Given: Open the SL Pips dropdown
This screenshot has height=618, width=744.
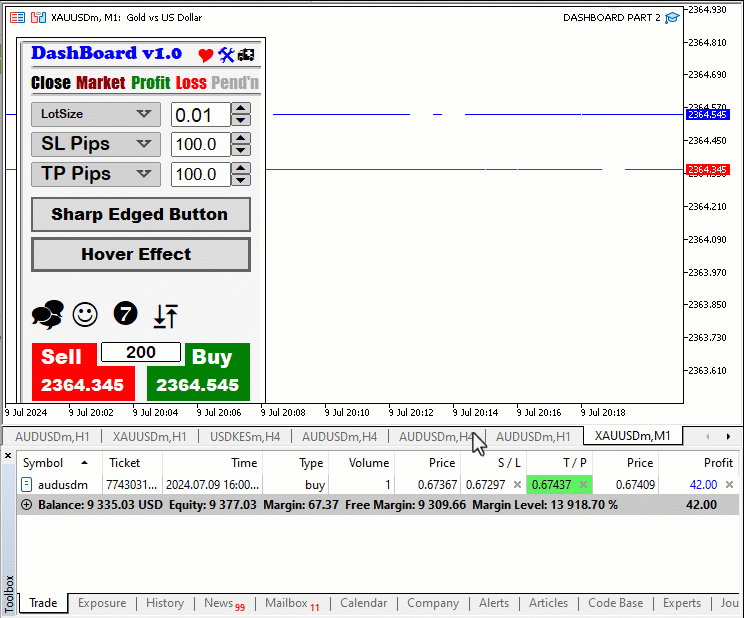Looking at the screenshot, I should tap(96, 144).
